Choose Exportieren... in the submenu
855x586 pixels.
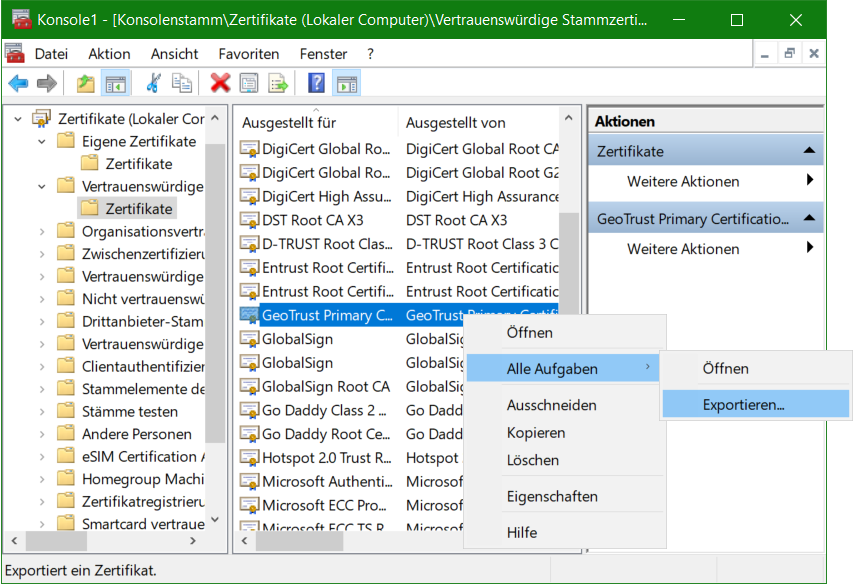tap(743, 405)
